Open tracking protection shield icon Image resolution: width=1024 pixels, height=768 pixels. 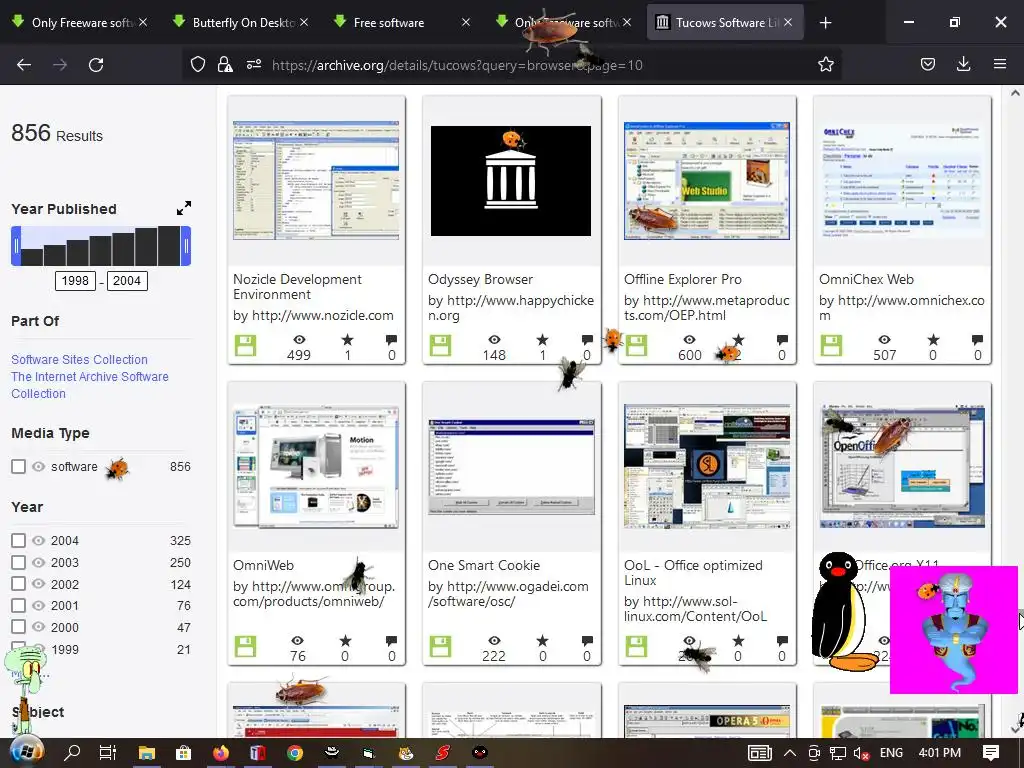(198, 64)
